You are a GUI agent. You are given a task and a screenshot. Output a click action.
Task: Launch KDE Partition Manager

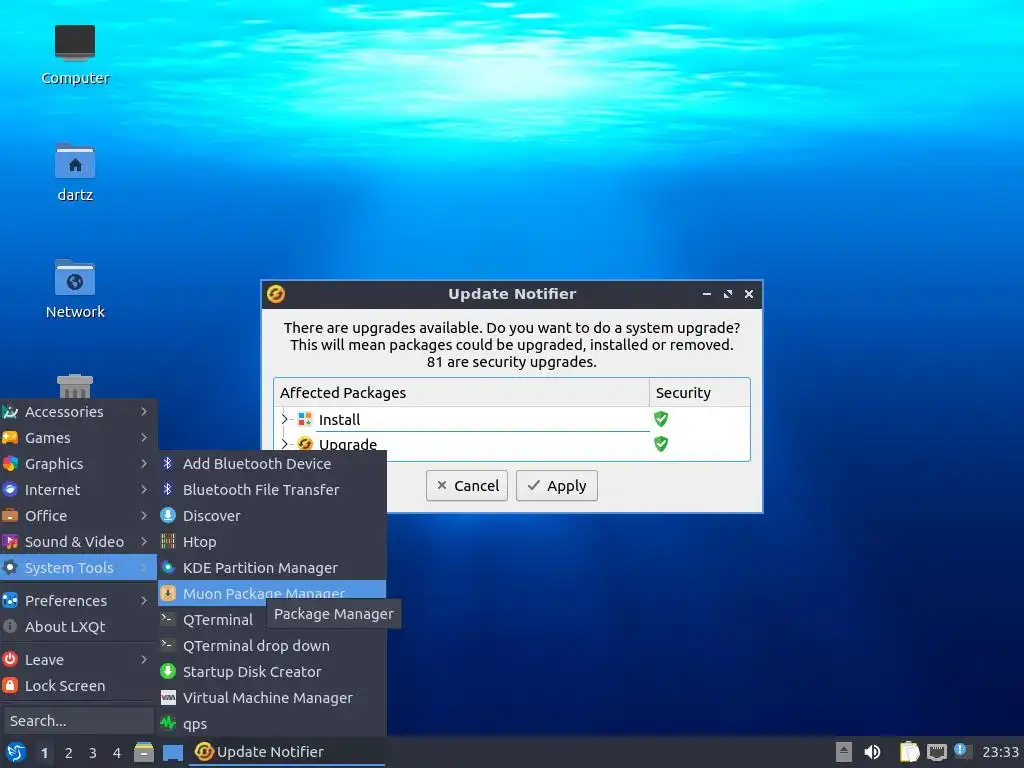click(272, 568)
